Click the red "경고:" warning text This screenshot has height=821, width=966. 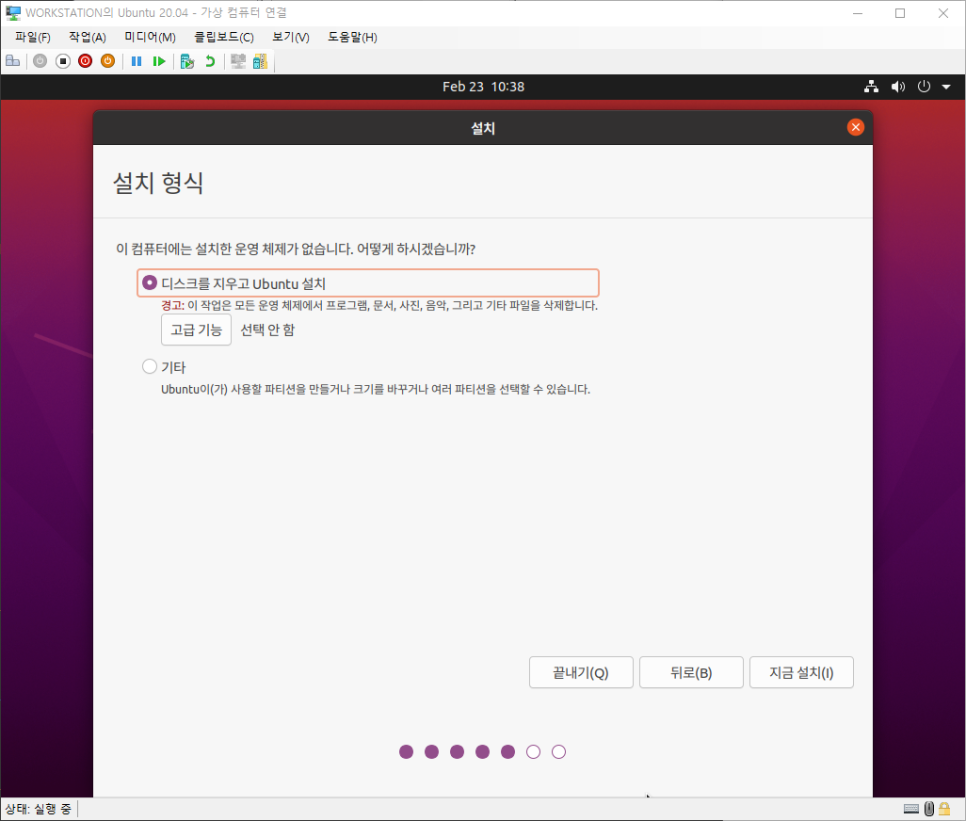click(173, 305)
